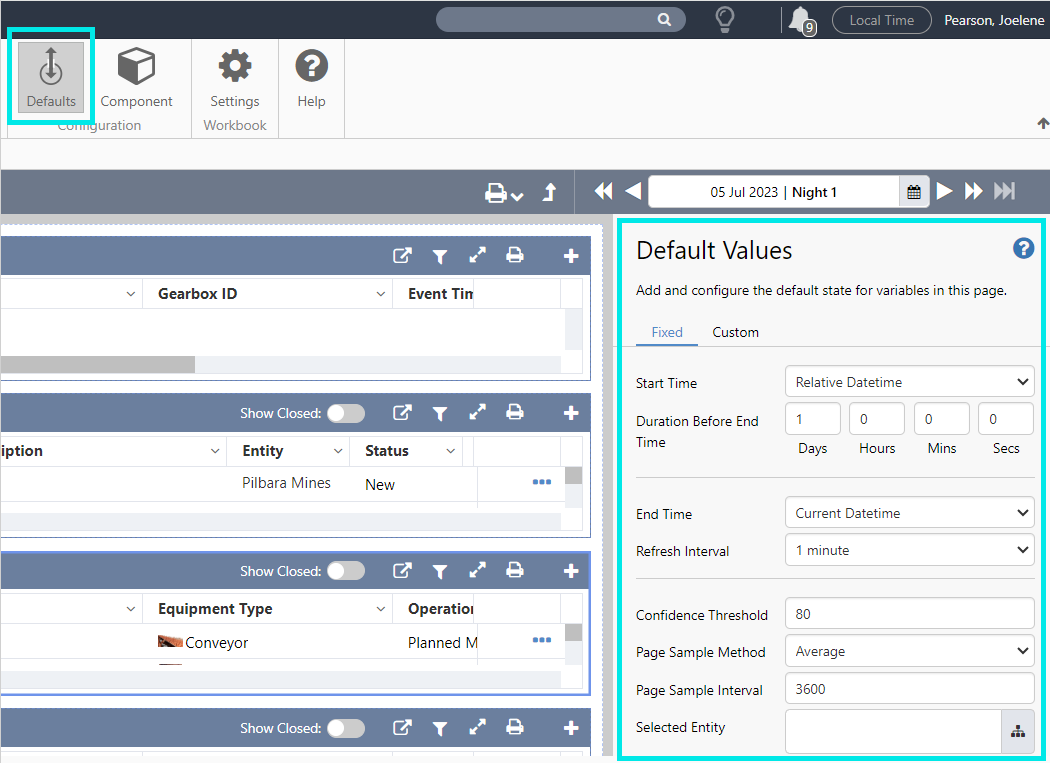
Task: Click the Default Values help icon
Action: coord(1023,249)
